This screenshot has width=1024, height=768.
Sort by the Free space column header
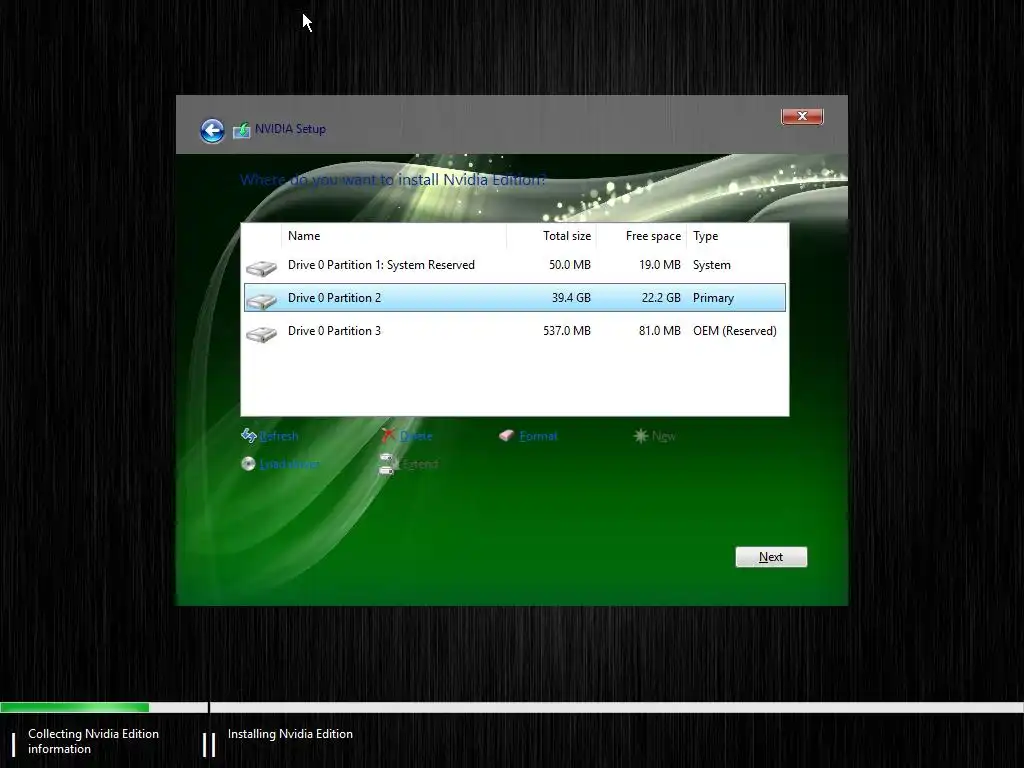pos(641,236)
